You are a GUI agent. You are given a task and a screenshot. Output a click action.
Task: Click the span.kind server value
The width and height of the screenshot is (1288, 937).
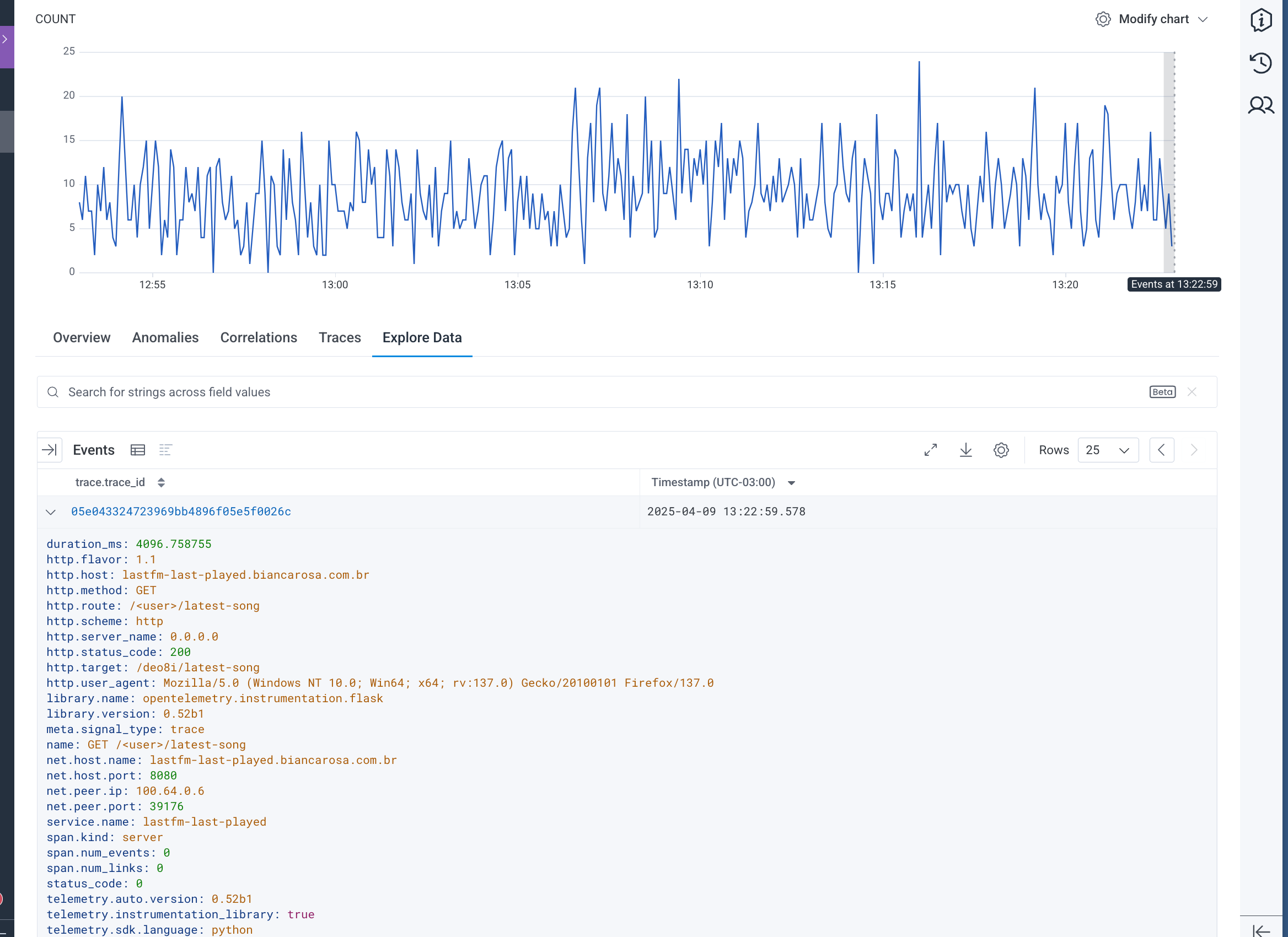(x=143, y=837)
